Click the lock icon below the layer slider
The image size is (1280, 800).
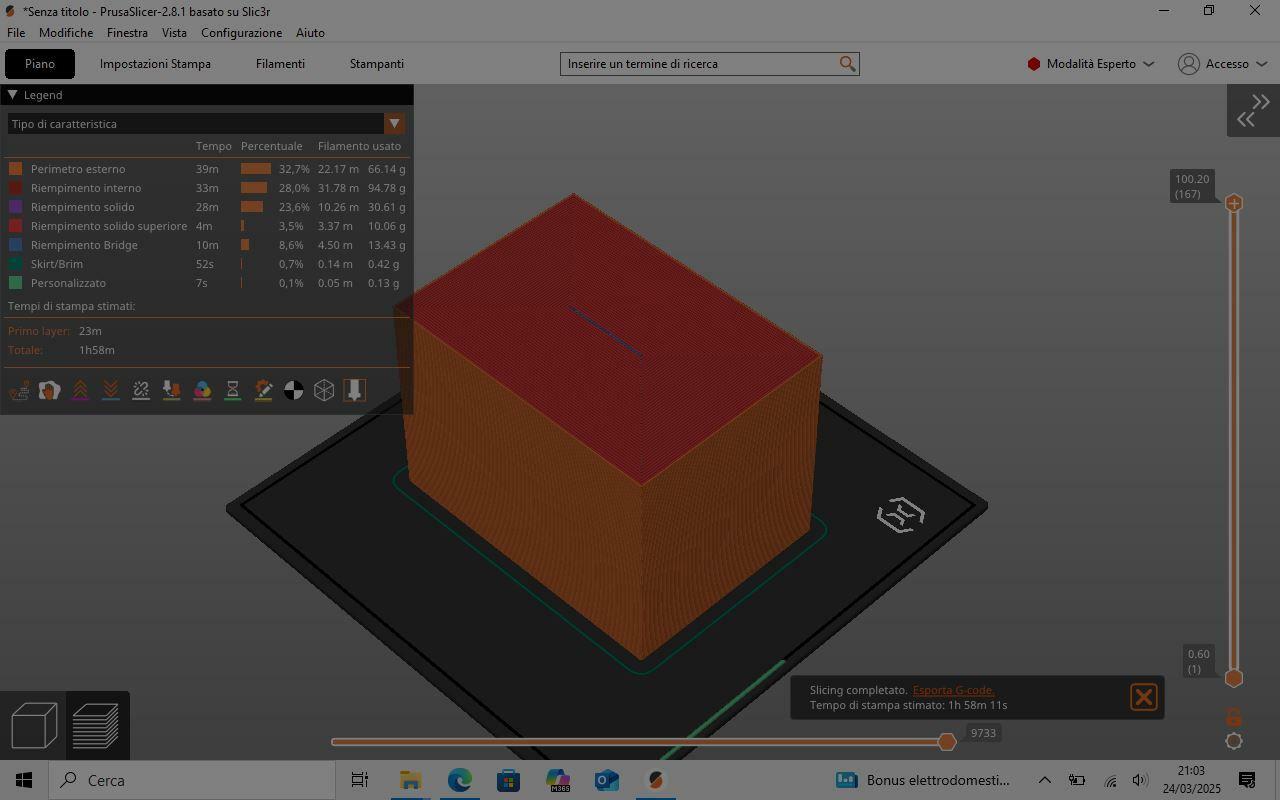coord(1234,717)
